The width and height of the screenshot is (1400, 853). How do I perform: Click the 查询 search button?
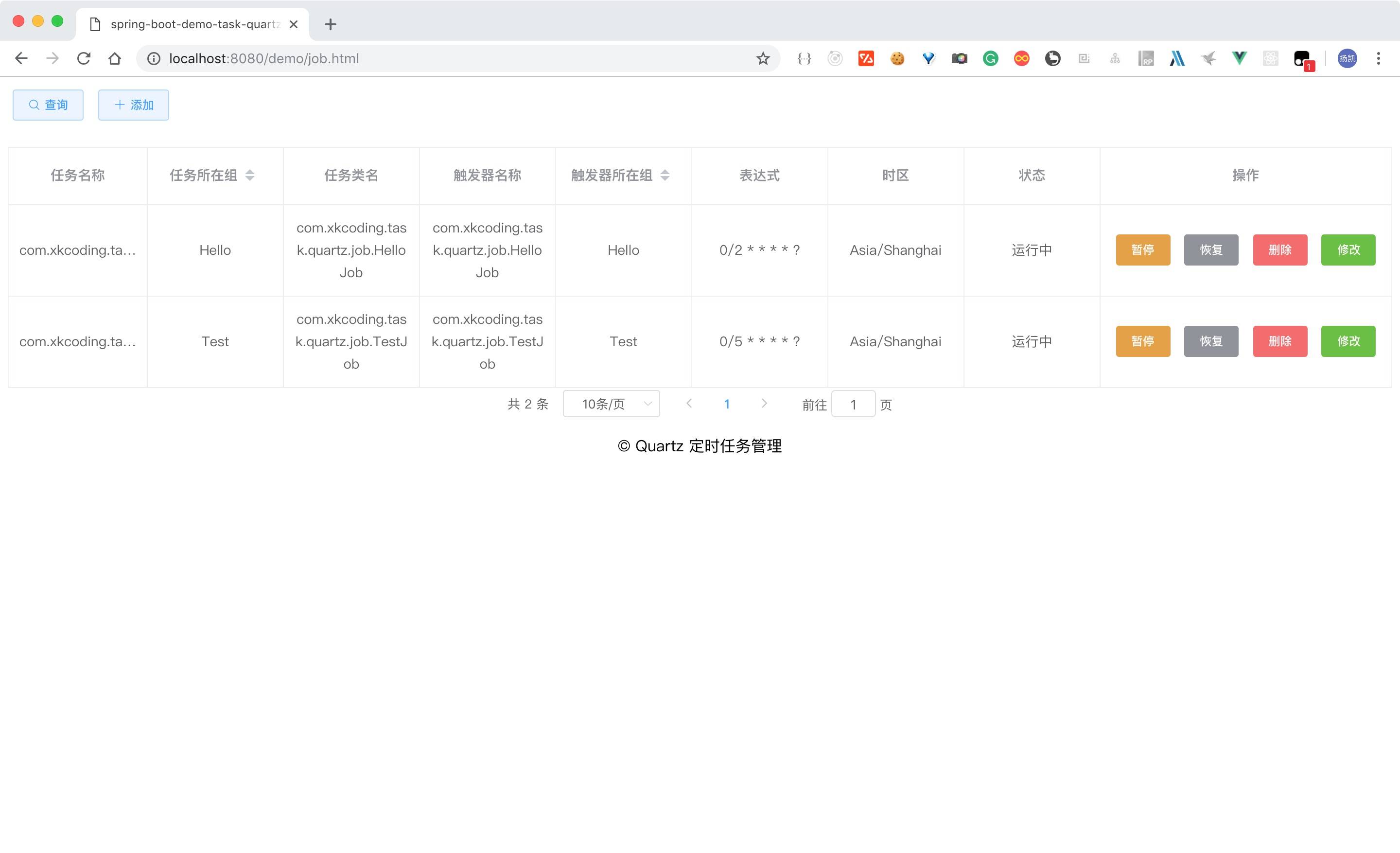48,105
